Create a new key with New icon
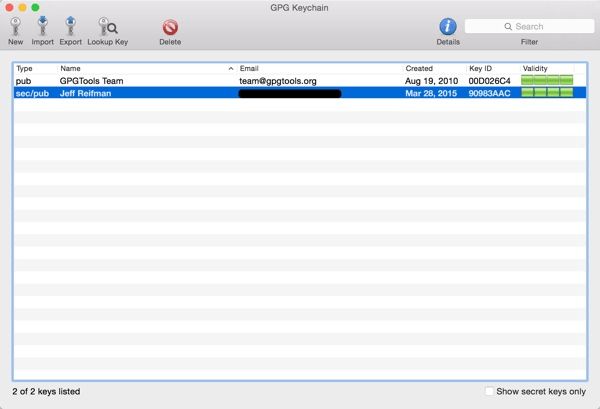Image resolution: width=600 pixels, height=409 pixels. click(x=15, y=27)
